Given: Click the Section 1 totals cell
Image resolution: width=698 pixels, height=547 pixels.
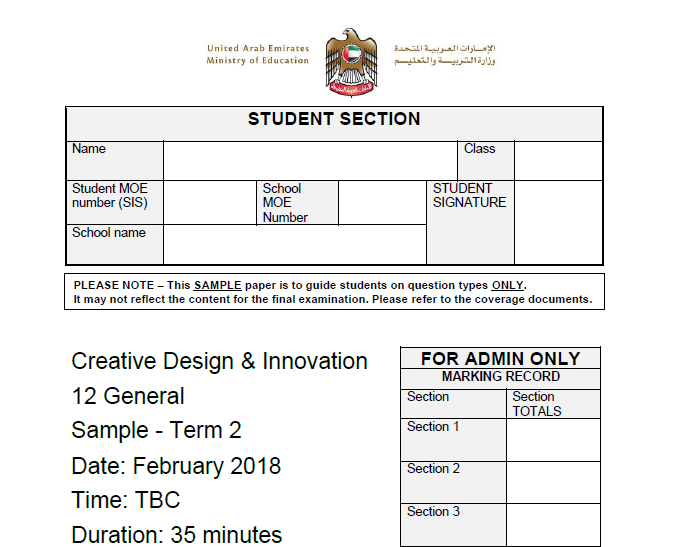Looking at the screenshot, I should tap(553, 440).
